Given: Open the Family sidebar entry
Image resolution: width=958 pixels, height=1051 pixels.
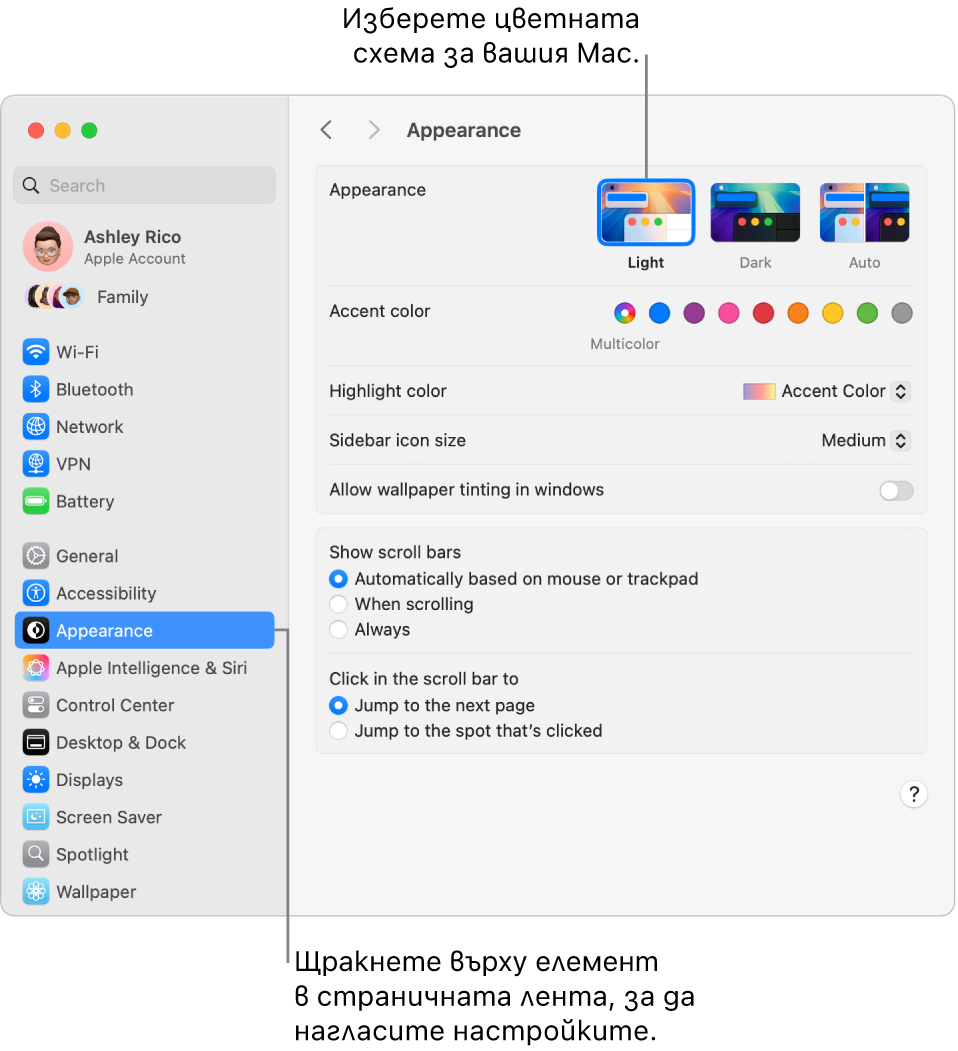Looking at the screenshot, I should (144, 296).
